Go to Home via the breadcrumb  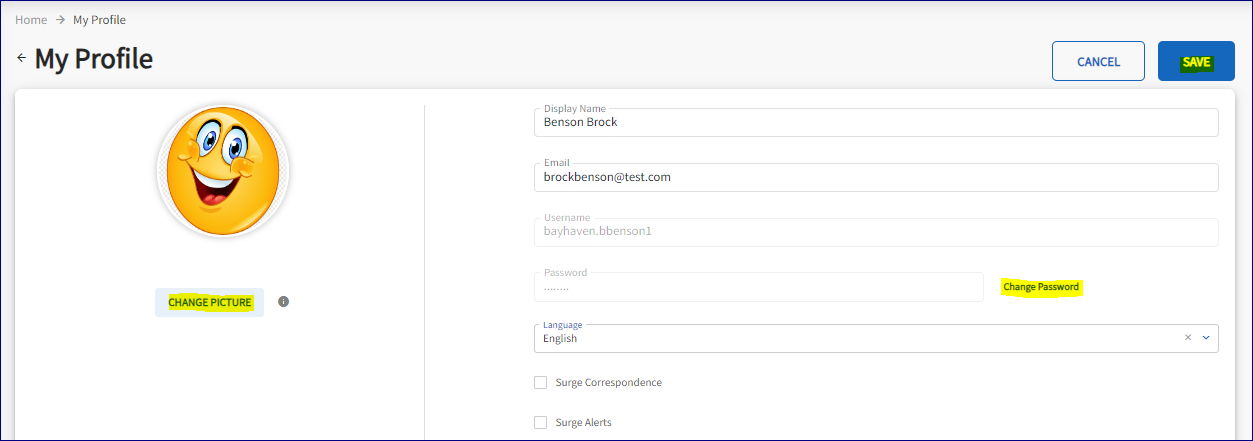click(x=31, y=20)
